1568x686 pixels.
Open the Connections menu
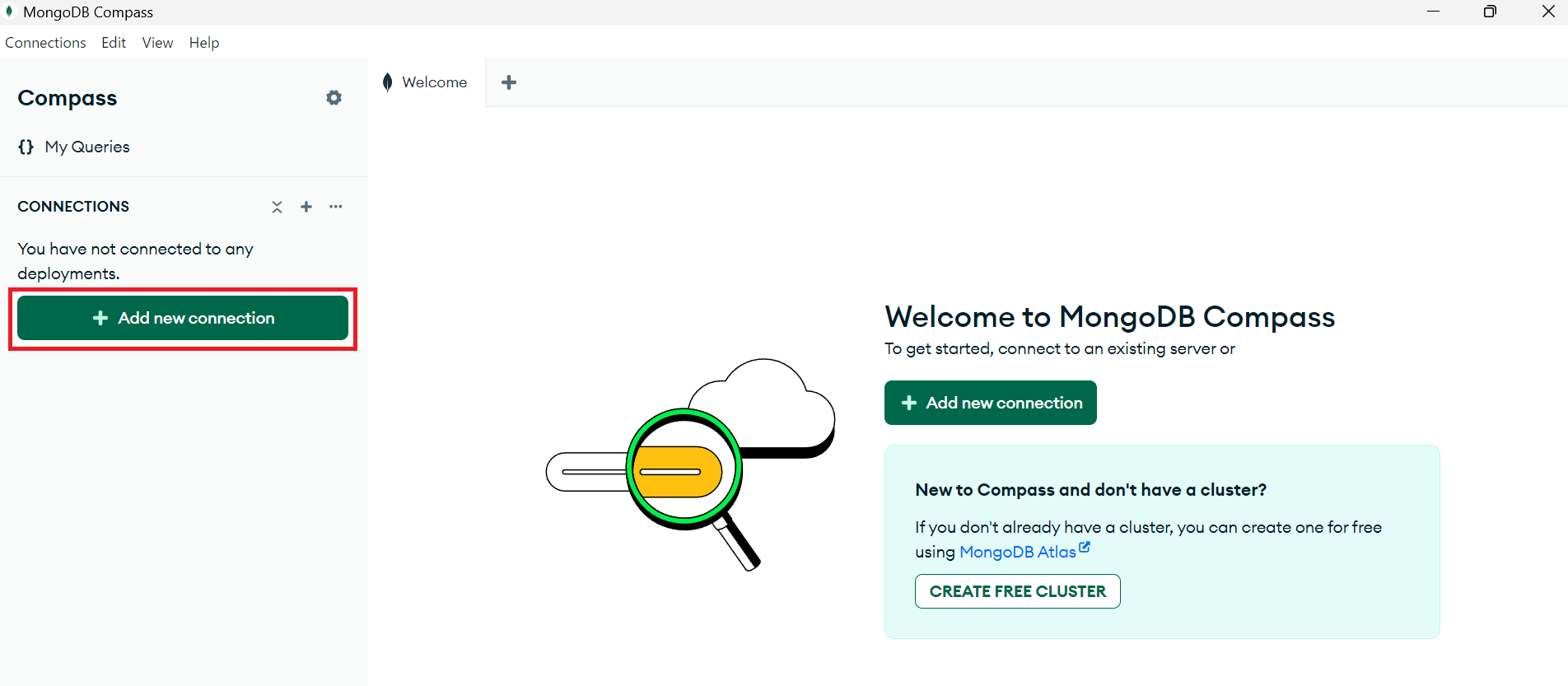[45, 43]
